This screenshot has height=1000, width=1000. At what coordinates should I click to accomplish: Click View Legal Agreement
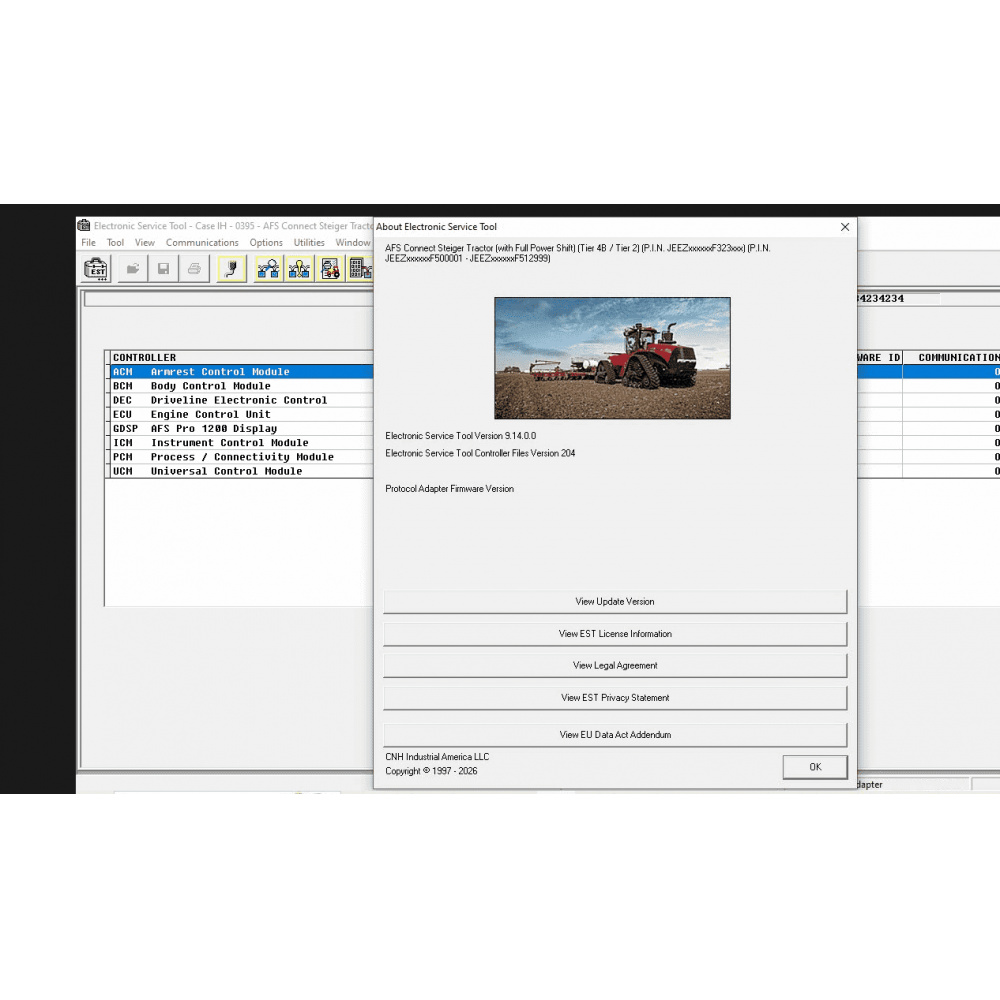point(614,665)
